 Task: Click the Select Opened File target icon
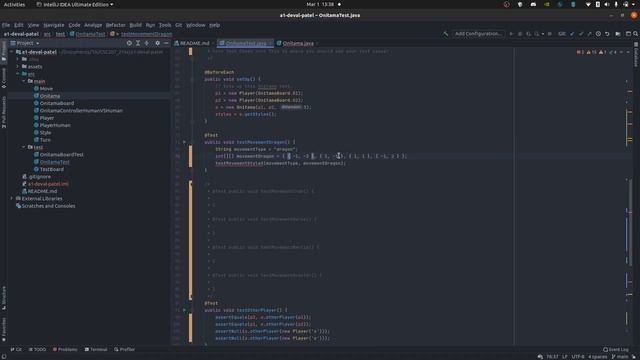pos(129,43)
